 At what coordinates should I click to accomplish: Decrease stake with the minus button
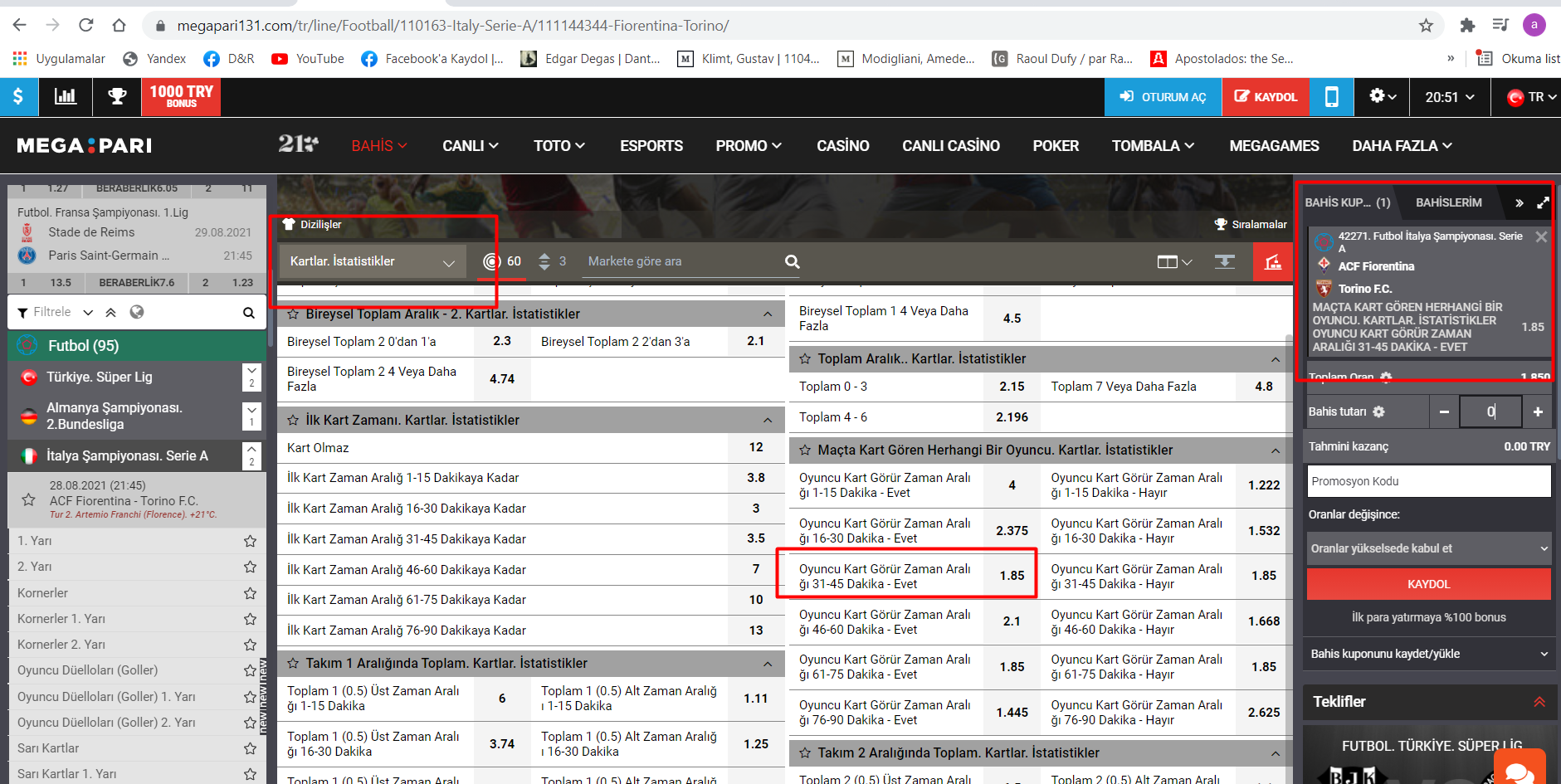coord(1444,411)
